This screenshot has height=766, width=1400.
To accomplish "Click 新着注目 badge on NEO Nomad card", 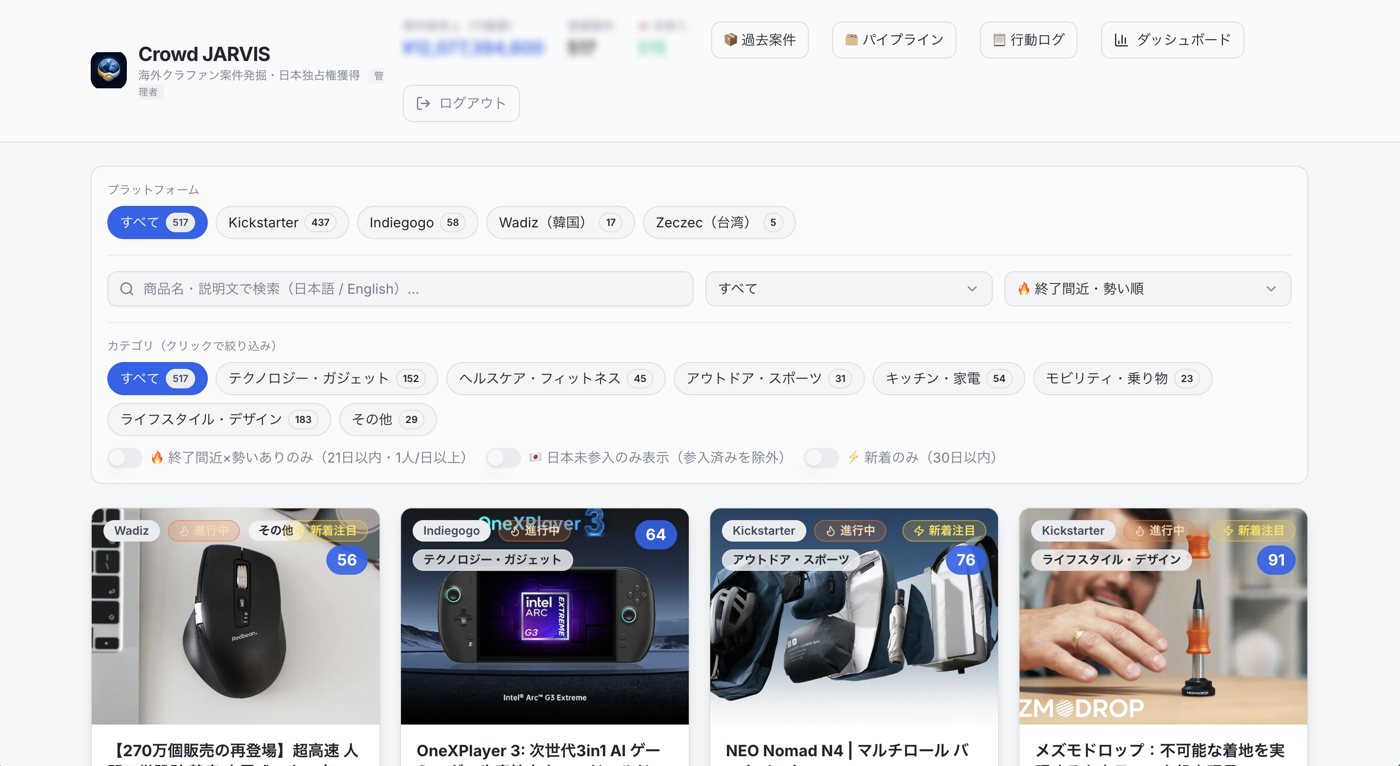I will 944,530.
